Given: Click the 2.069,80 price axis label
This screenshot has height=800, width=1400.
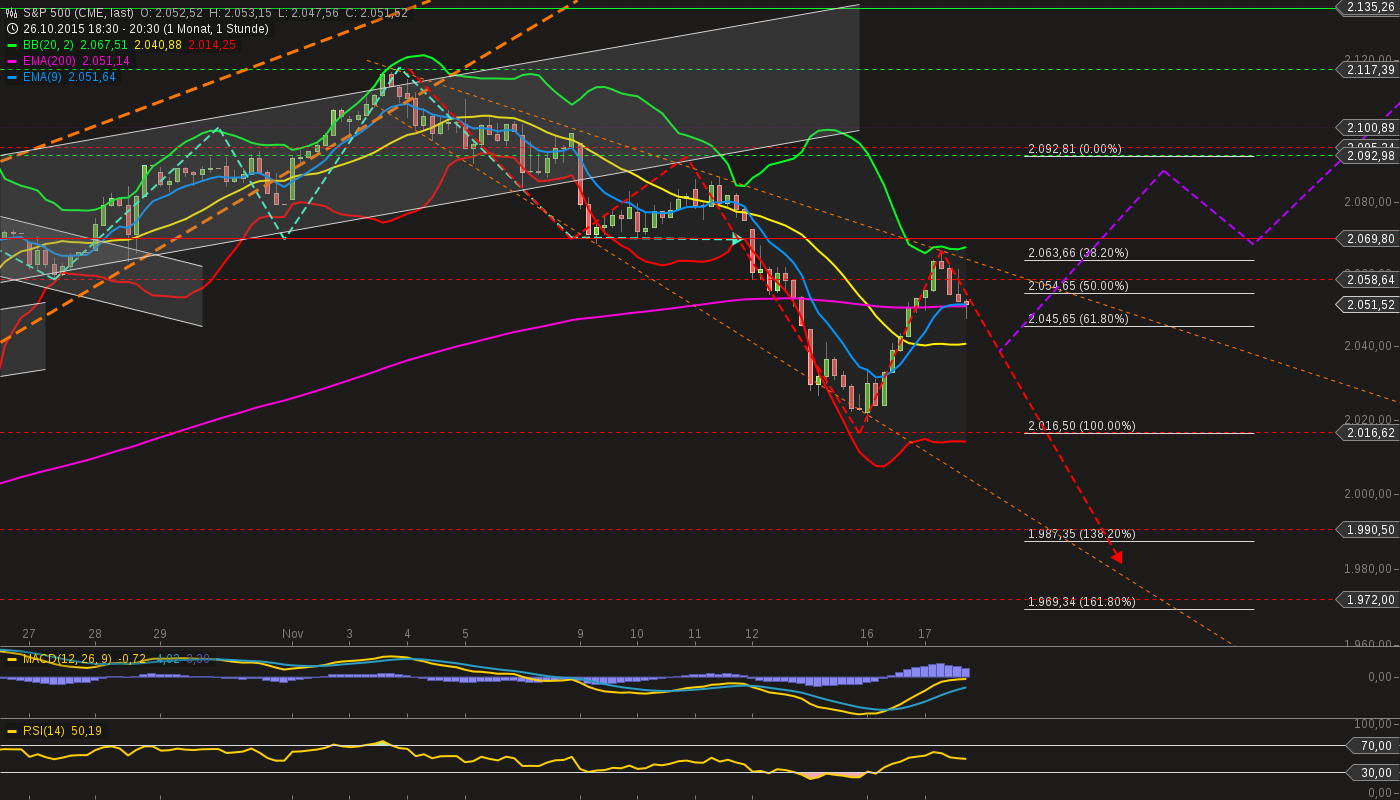Looking at the screenshot, I should (x=1366, y=239).
